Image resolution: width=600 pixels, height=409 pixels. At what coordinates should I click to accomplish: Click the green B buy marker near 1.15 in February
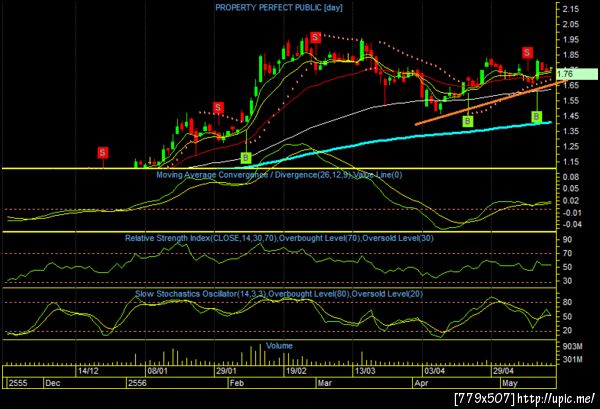pos(246,157)
